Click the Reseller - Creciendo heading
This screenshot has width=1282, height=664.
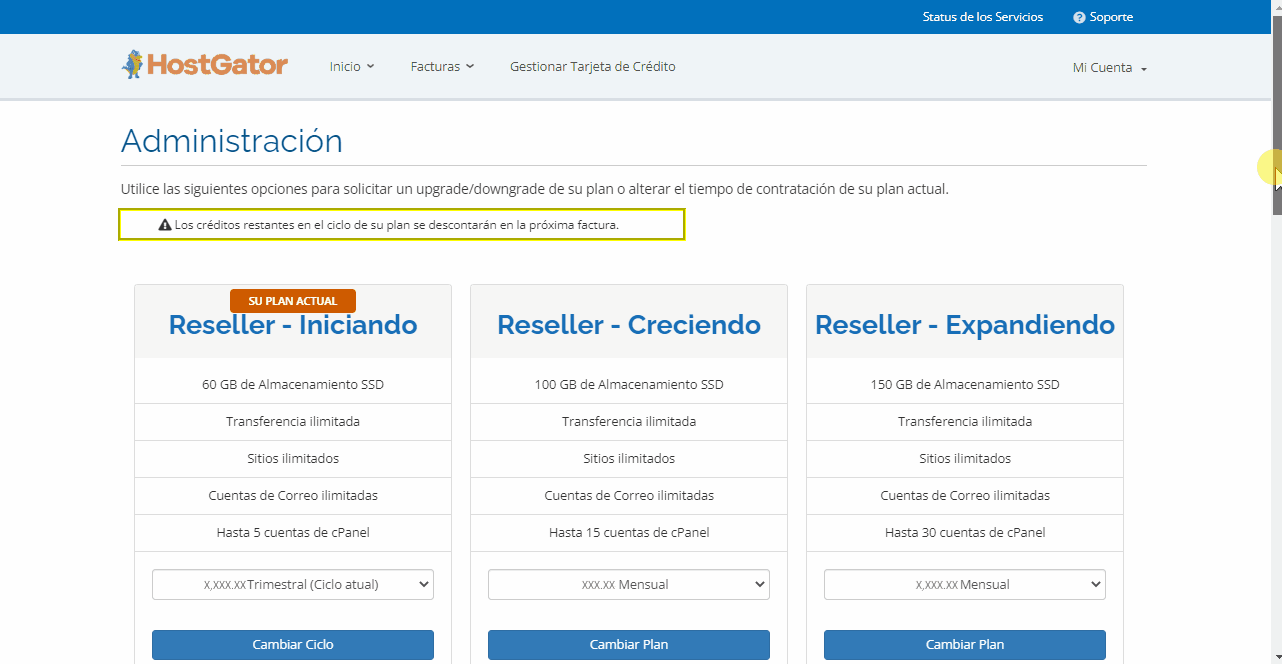[x=629, y=325]
